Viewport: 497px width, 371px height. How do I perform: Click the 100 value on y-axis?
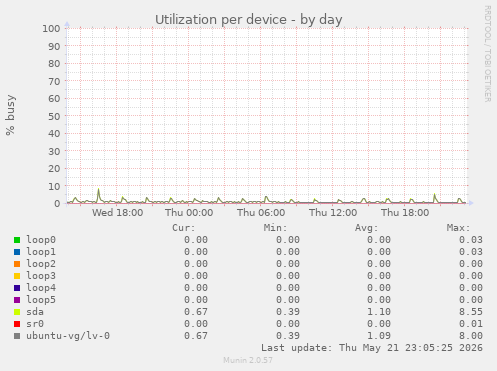51,28
